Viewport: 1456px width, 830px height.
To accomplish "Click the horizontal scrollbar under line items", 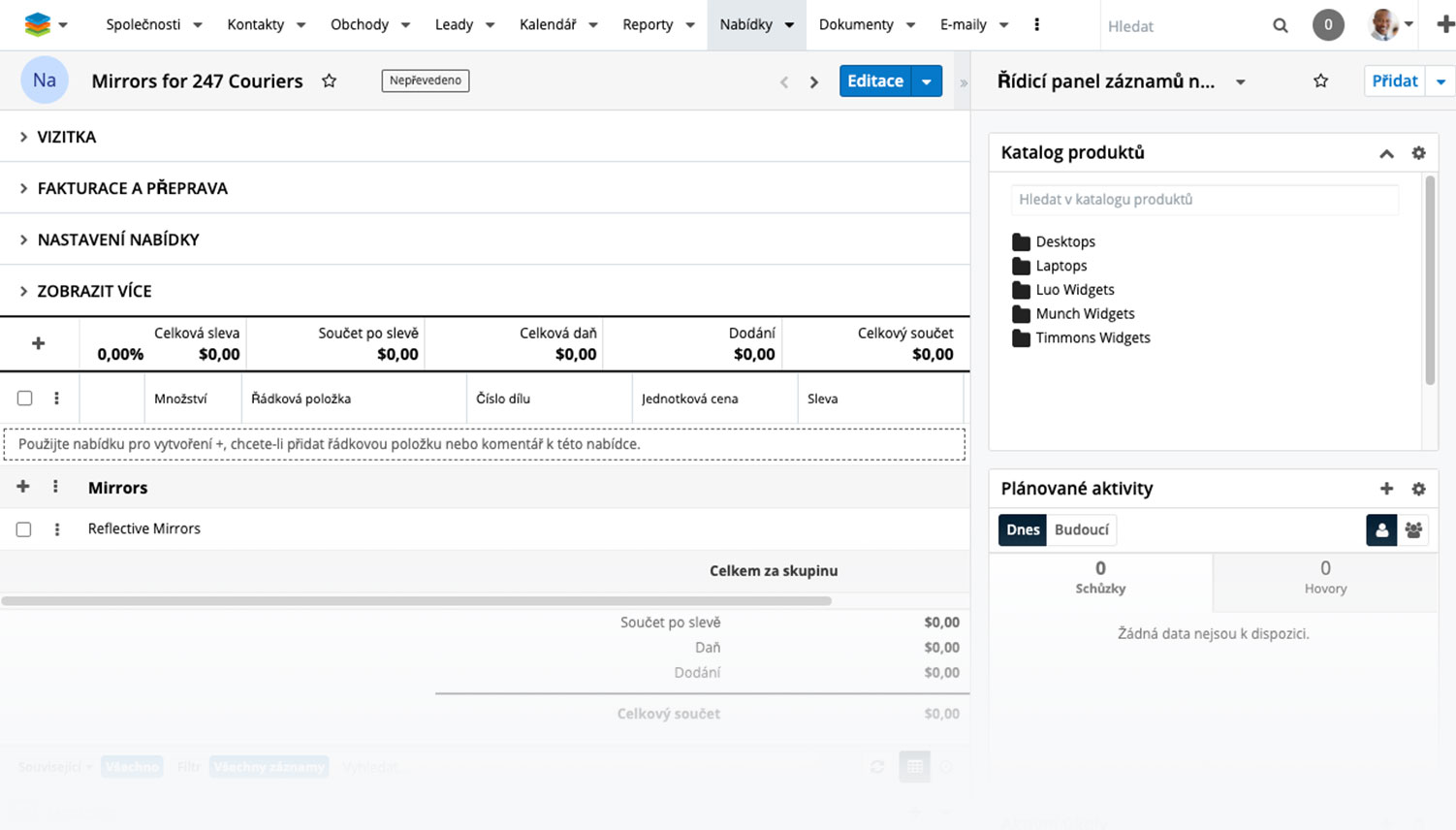I will 417,601.
